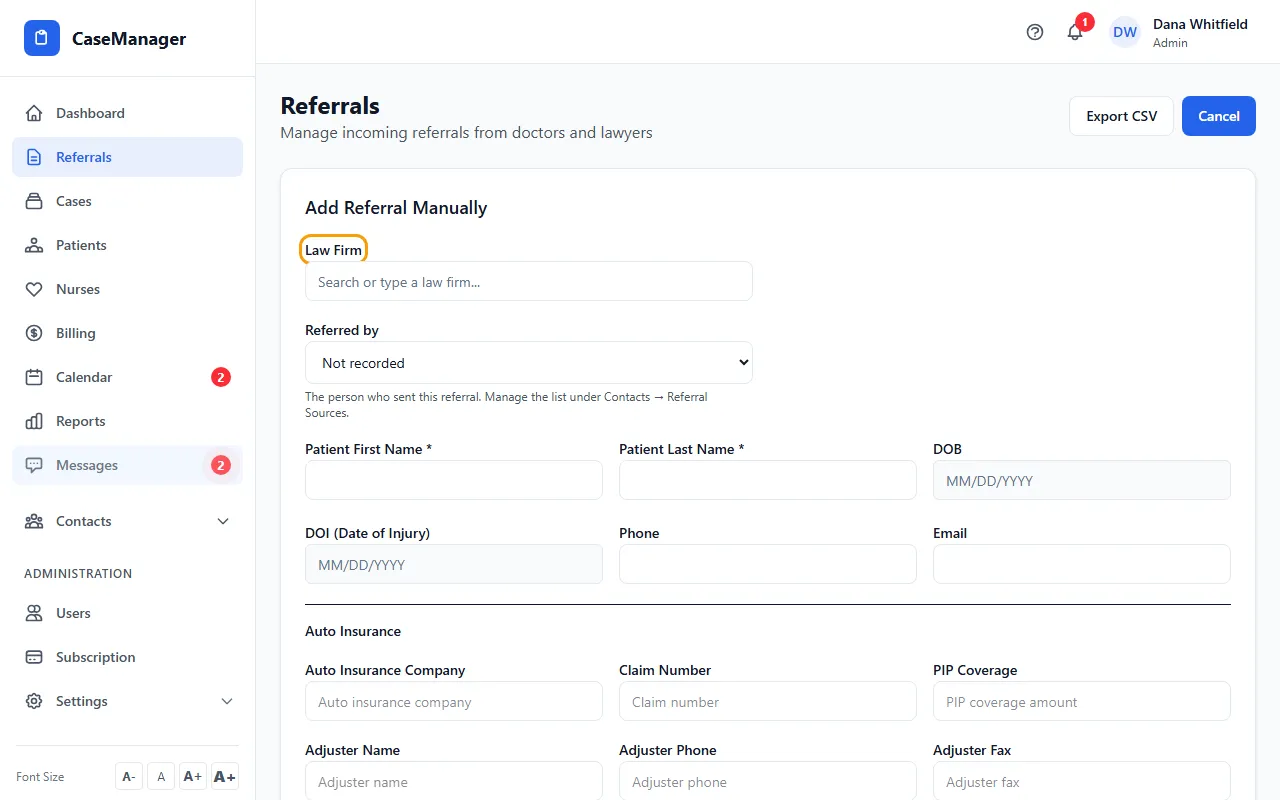The image size is (1280, 800).
Task: Focus the Patient First Name field
Action: [x=454, y=480]
